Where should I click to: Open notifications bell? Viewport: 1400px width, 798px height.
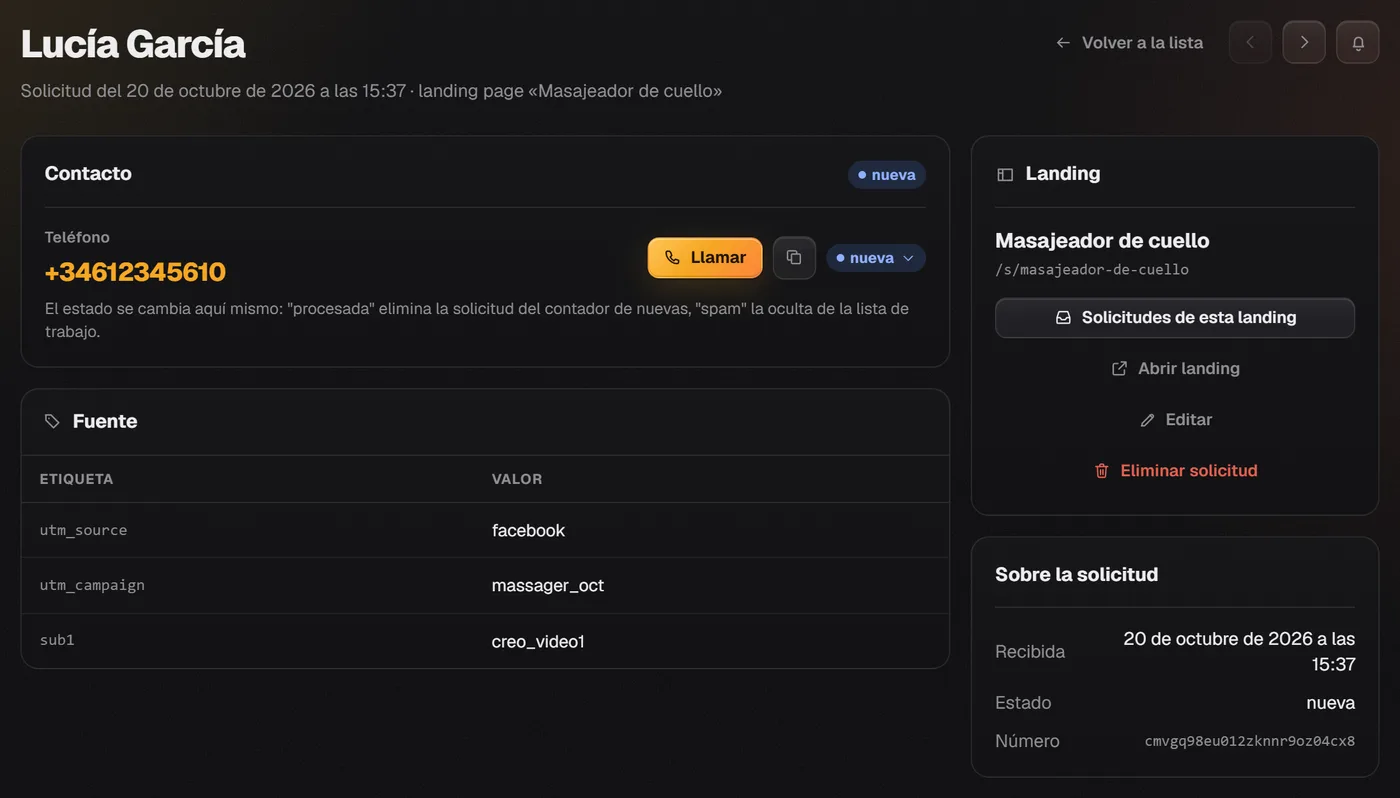[1358, 43]
